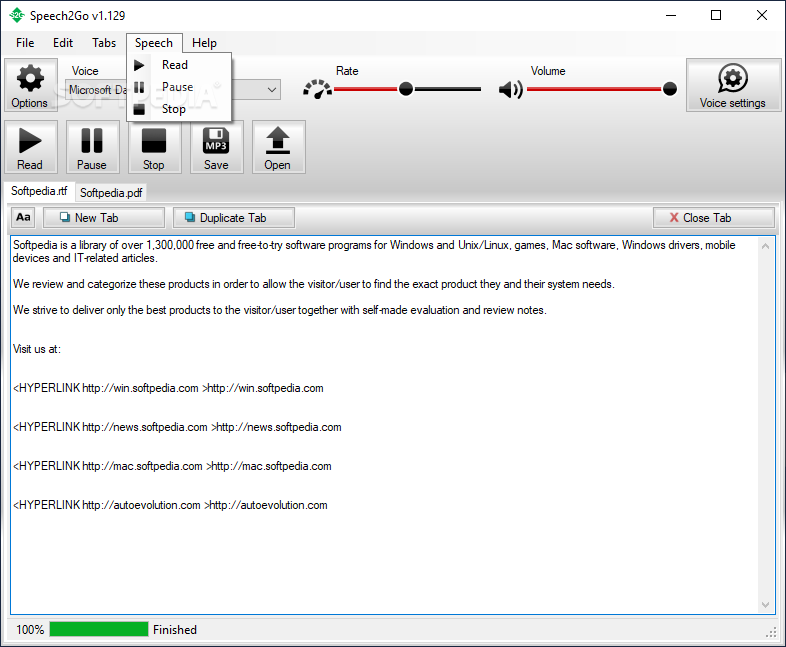
Task: Click the speaker Volume icon
Action: [x=511, y=90]
